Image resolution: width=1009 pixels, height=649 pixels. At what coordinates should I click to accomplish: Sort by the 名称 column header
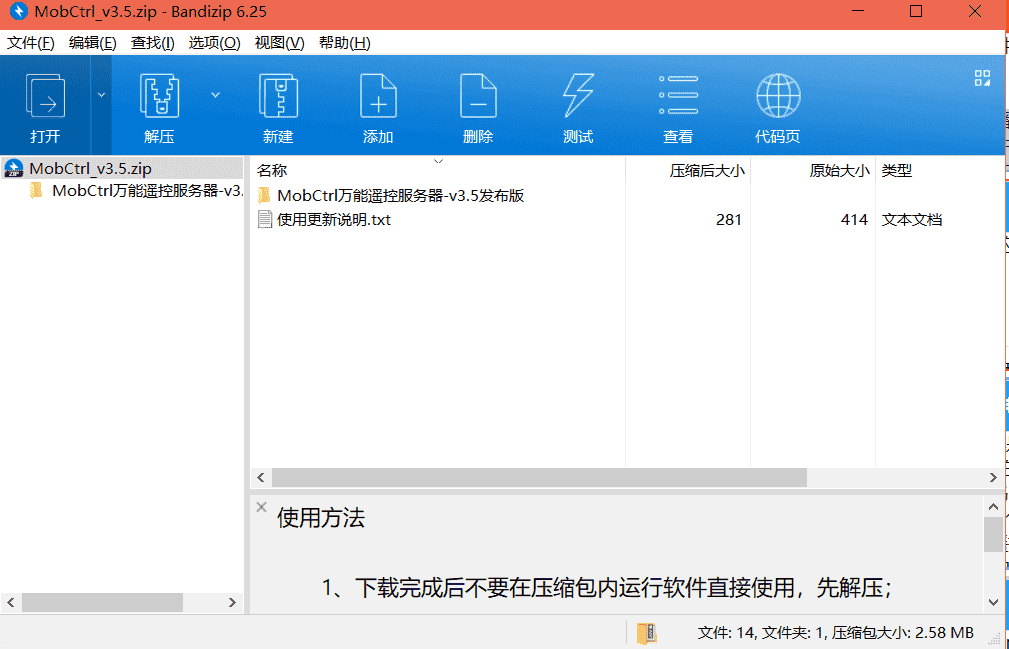click(x=272, y=170)
